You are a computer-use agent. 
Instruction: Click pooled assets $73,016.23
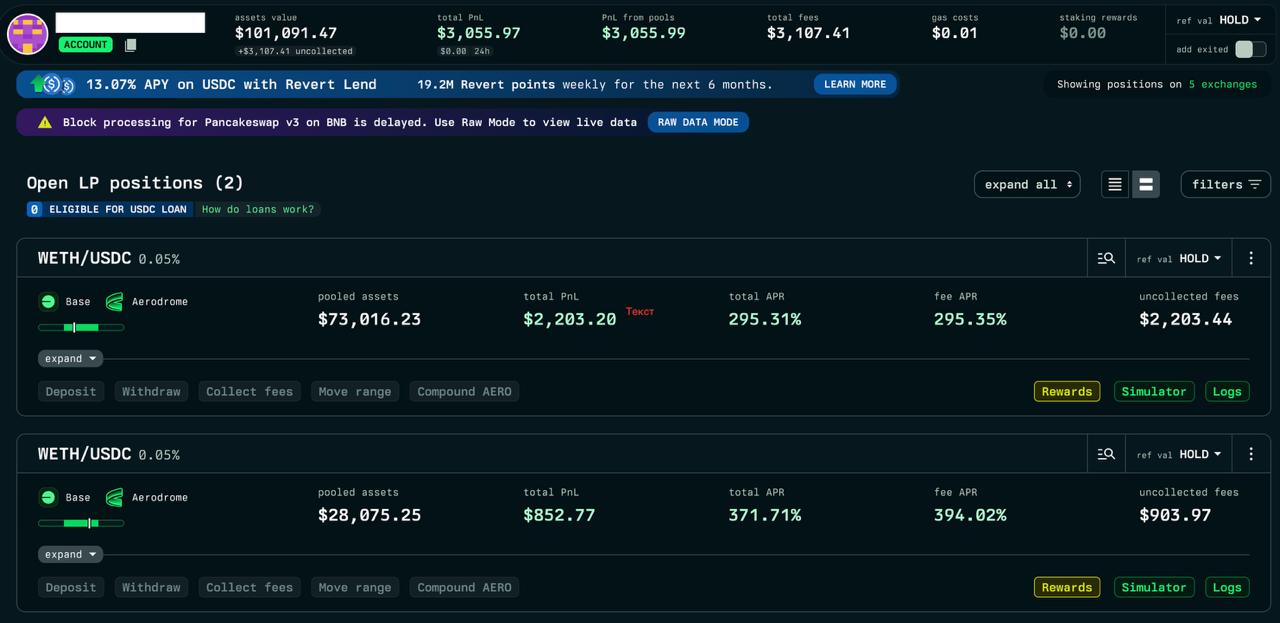[x=369, y=319]
